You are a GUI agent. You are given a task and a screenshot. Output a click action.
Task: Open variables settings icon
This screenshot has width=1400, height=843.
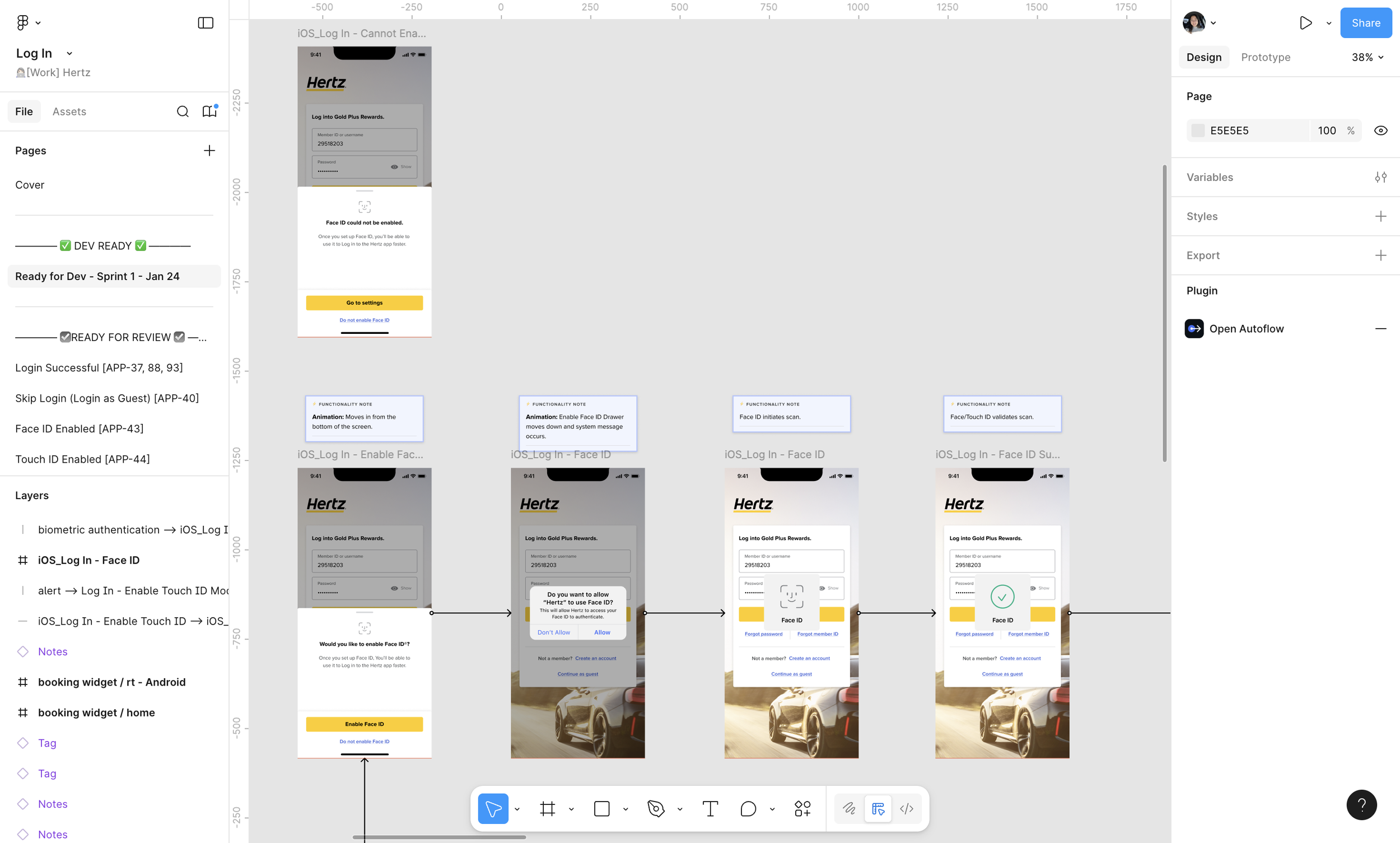point(1380,177)
